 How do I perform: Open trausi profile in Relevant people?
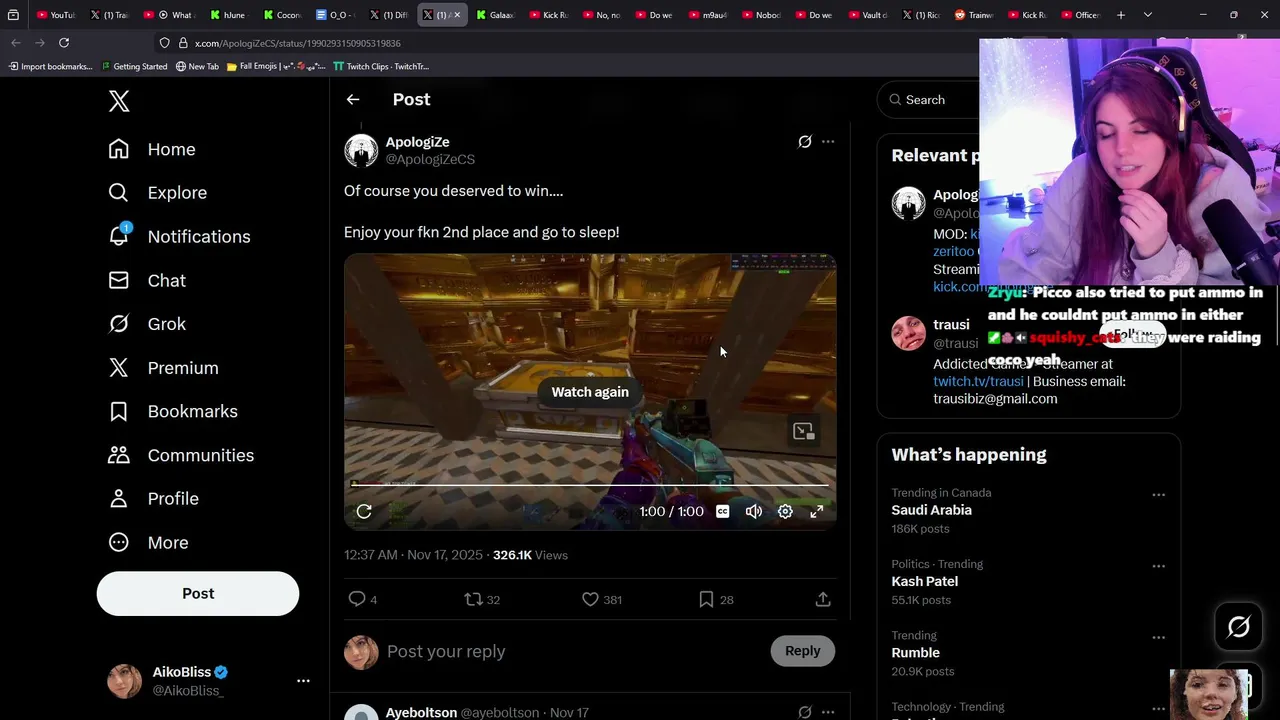pos(951,325)
